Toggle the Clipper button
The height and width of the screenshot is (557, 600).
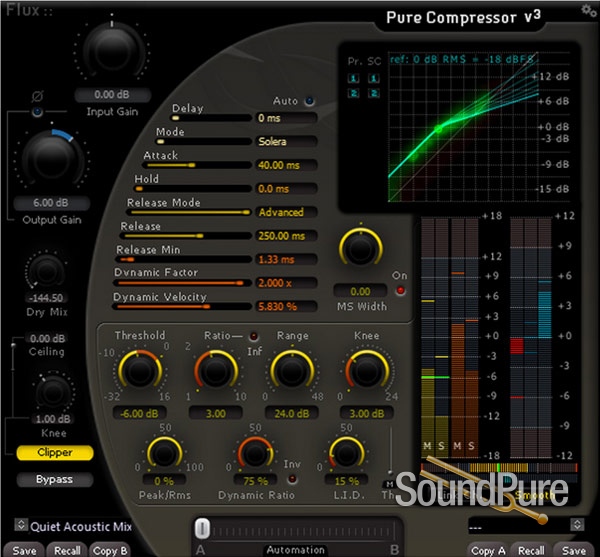point(55,453)
